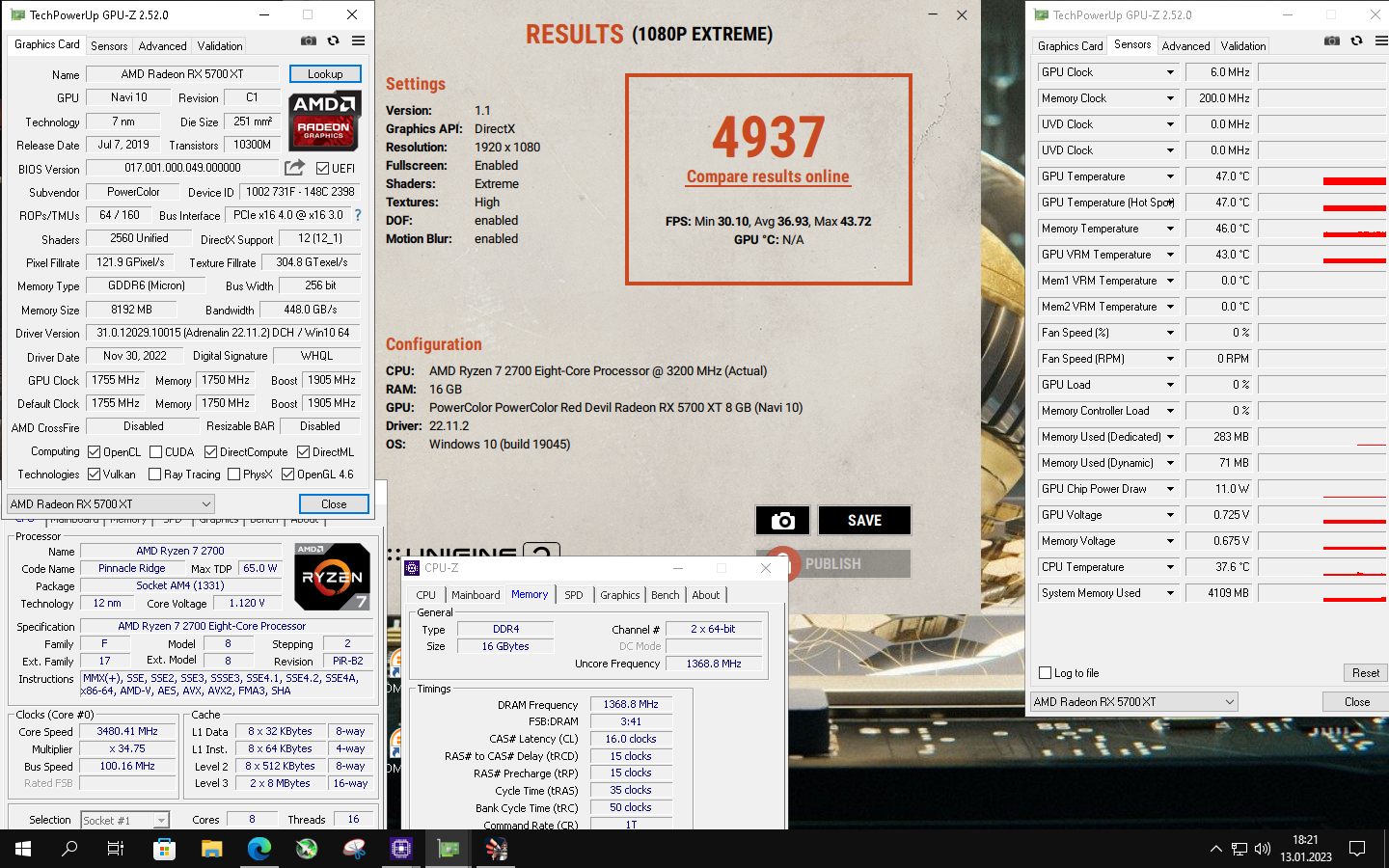Image resolution: width=1389 pixels, height=868 pixels.
Task: Open Task View on taskbar
Action: point(116,849)
